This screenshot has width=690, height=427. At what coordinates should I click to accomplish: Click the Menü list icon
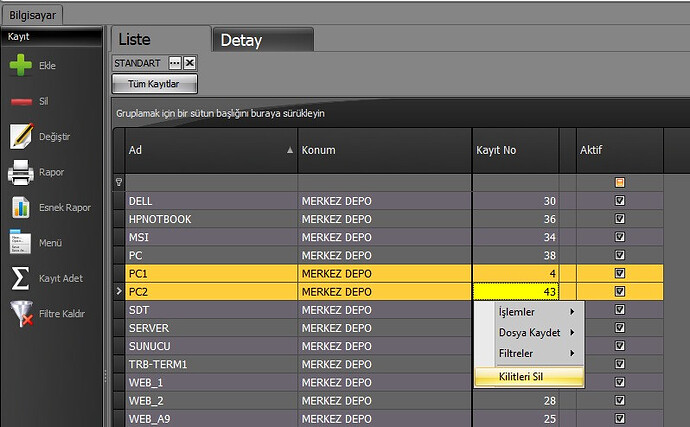click(x=20, y=242)
